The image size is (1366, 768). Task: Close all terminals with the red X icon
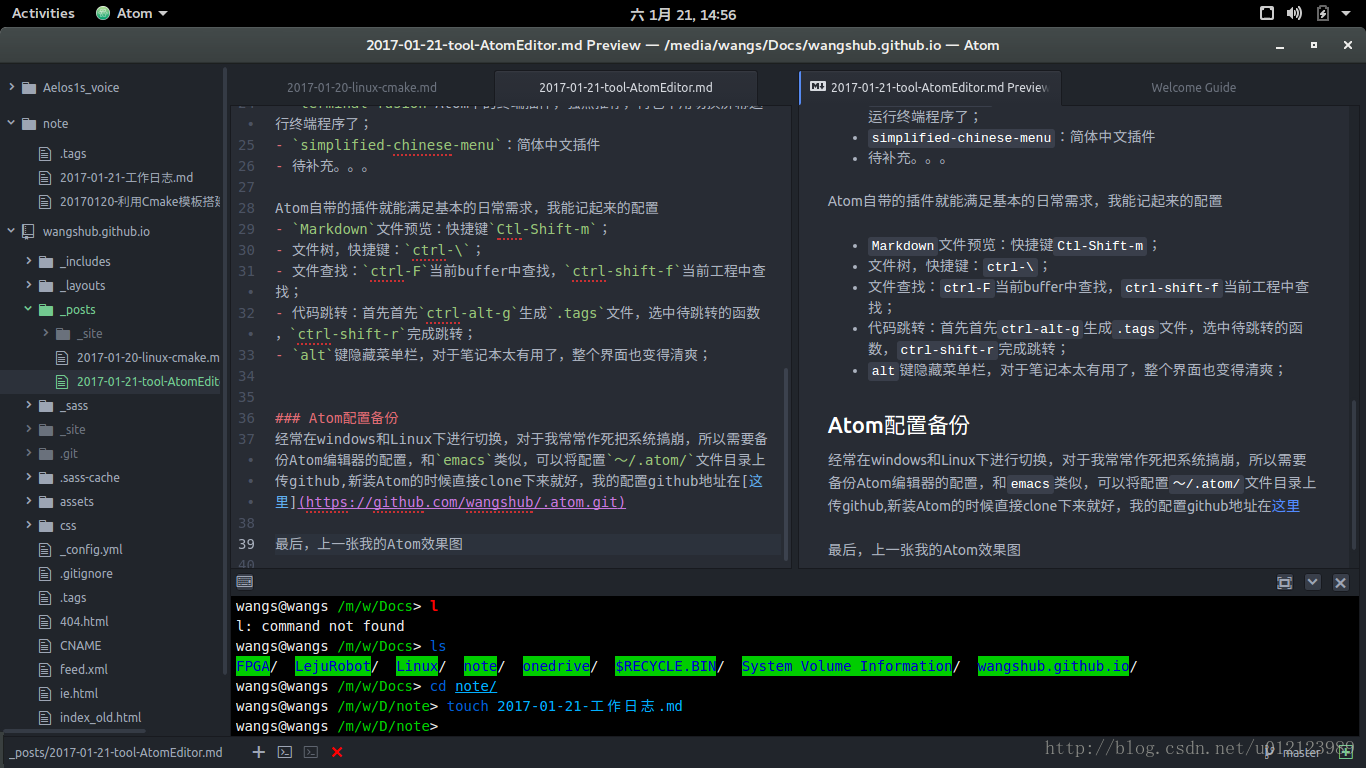point(337,752)
